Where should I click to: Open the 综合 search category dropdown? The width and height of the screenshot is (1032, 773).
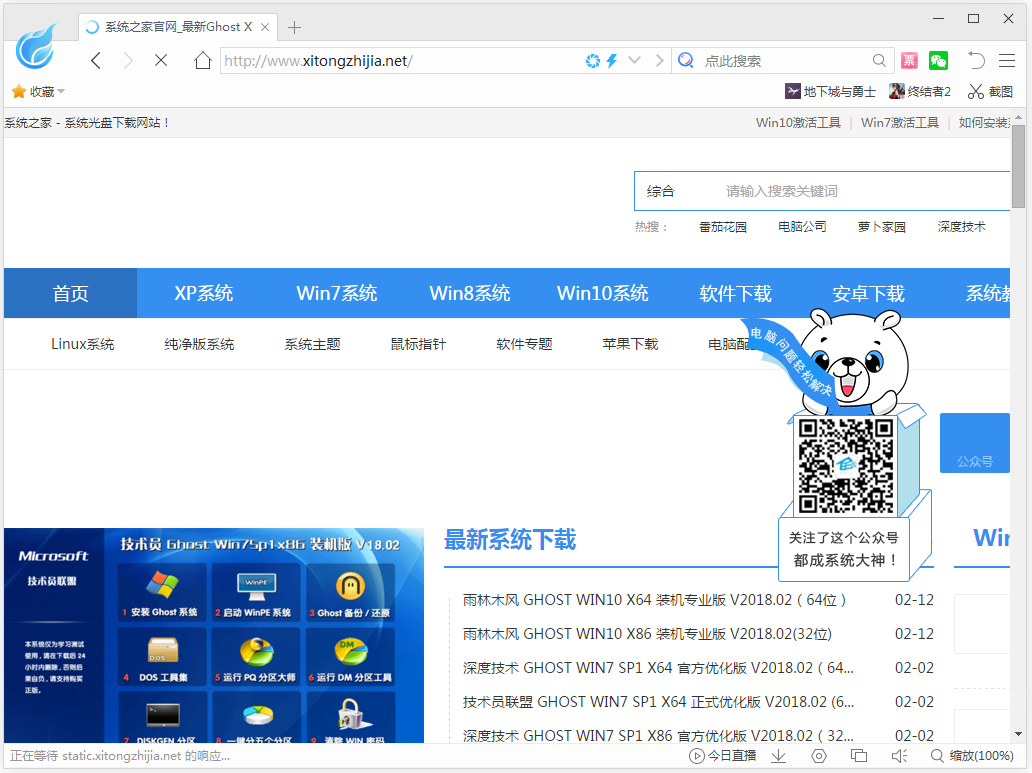(661, 191)
